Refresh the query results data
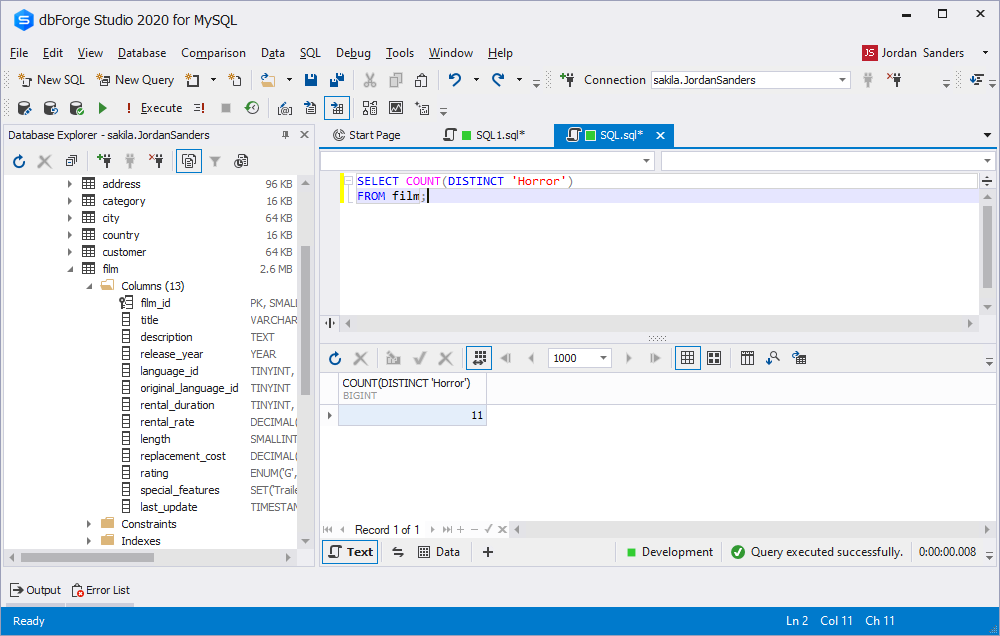Screen dimensions: 1000x636 pyautogui.click(x=335, y=358)
